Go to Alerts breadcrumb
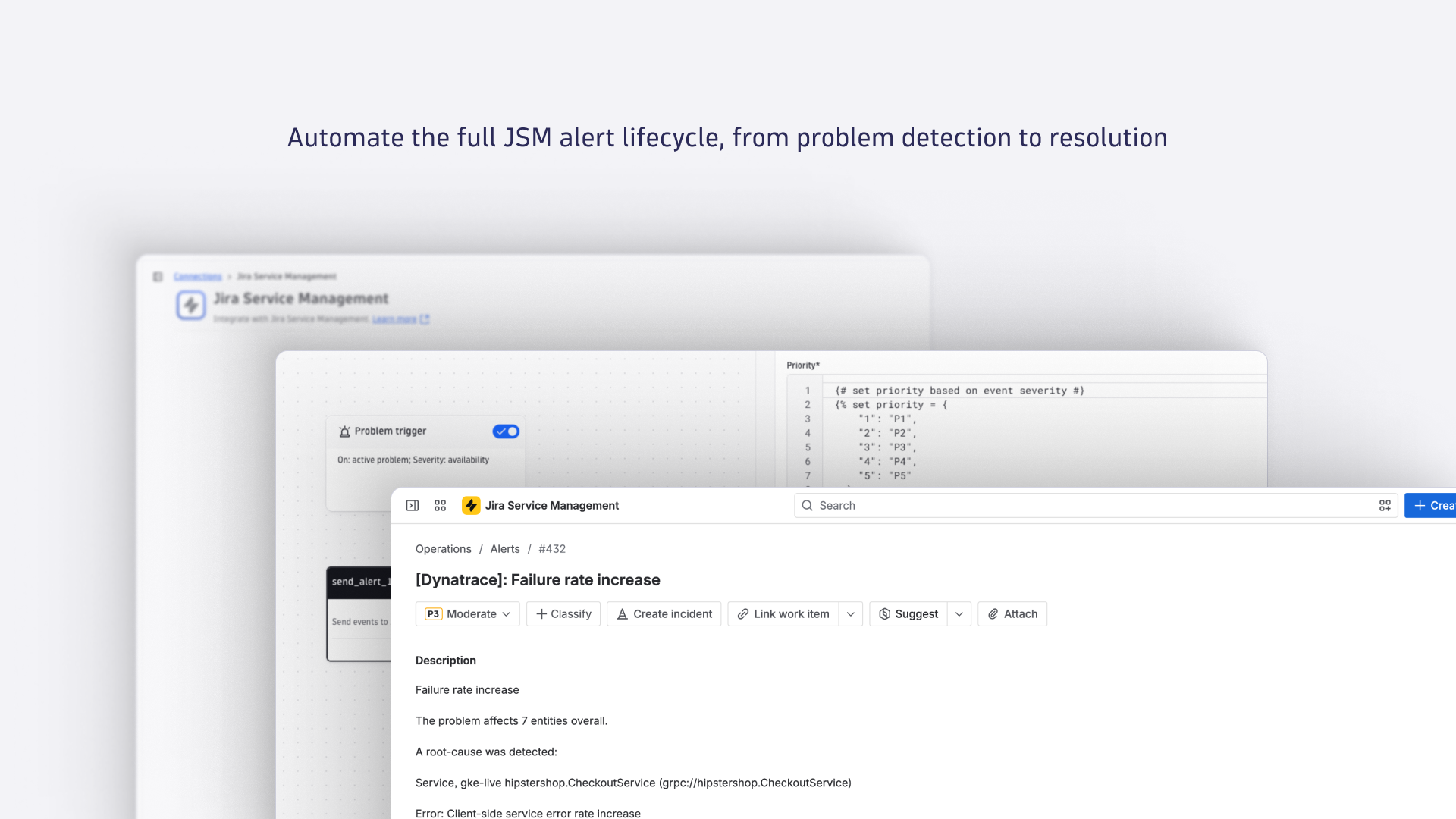Viewport: 1456px width, 819px height. tap(505, 549)
